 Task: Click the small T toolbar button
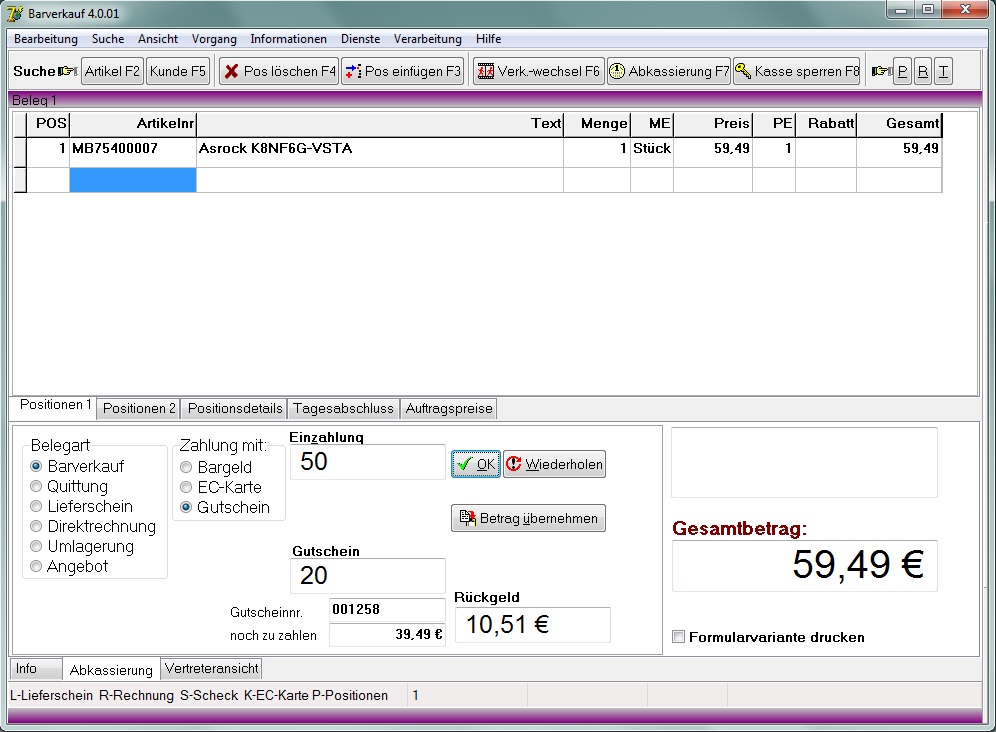click(943, 72)
